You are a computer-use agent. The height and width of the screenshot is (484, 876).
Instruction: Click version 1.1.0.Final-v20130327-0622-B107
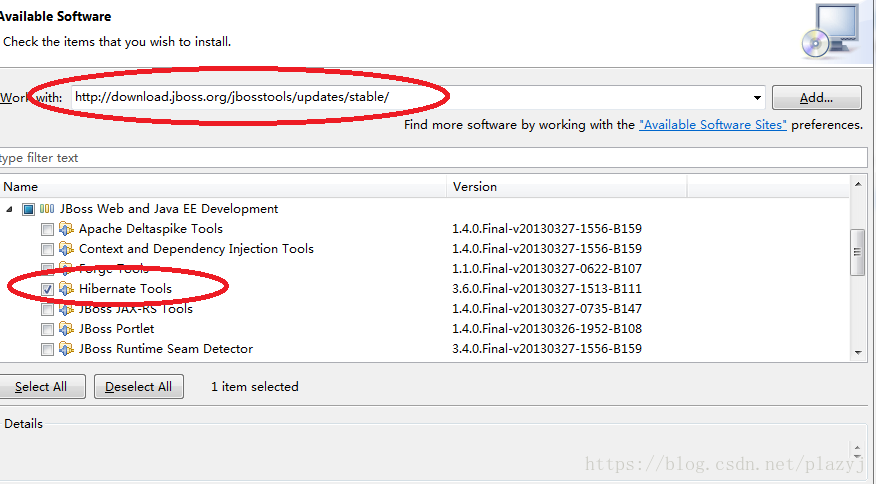[x=547, y=269]
